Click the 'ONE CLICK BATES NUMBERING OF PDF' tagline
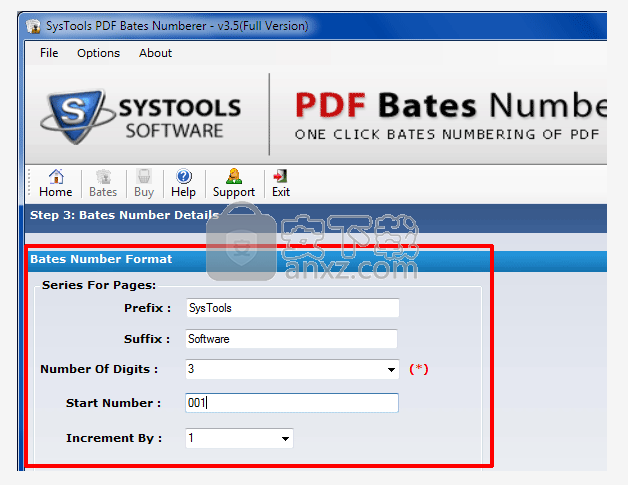 tap(447, 135)
